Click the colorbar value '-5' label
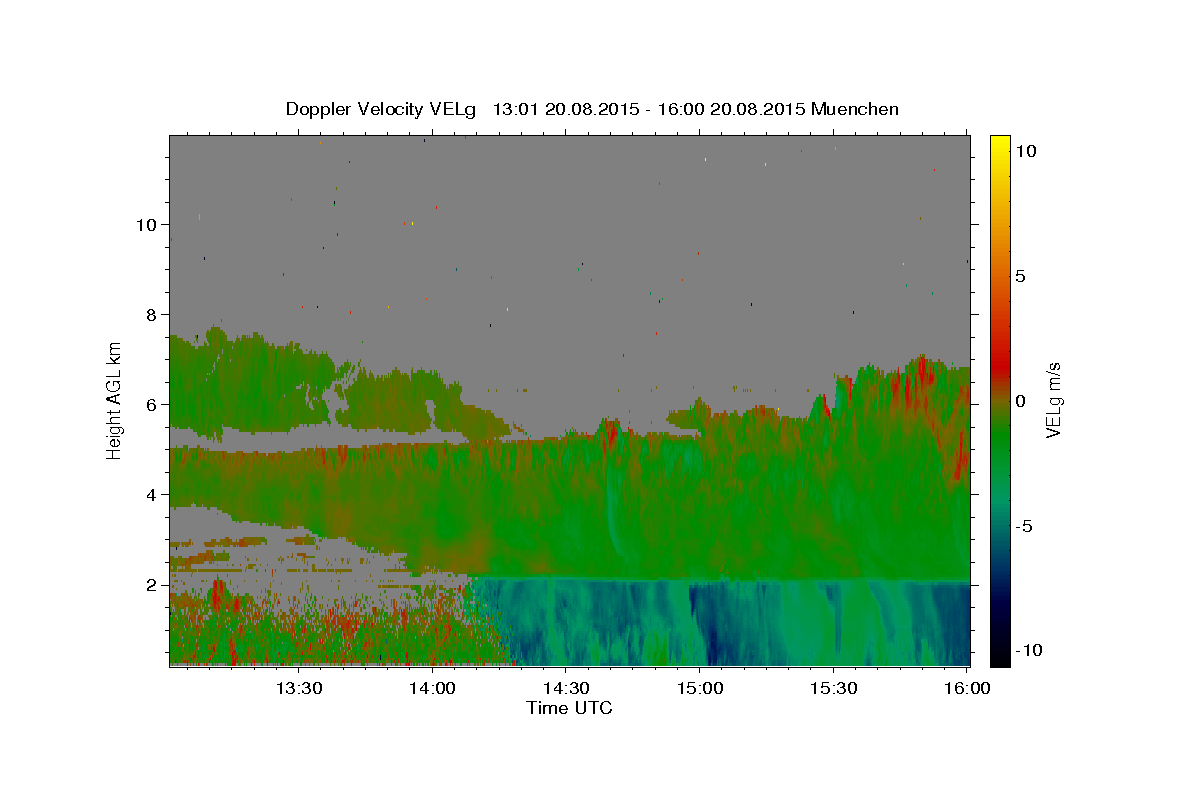The image size is (1200, 800). (x=1024, y=526)
